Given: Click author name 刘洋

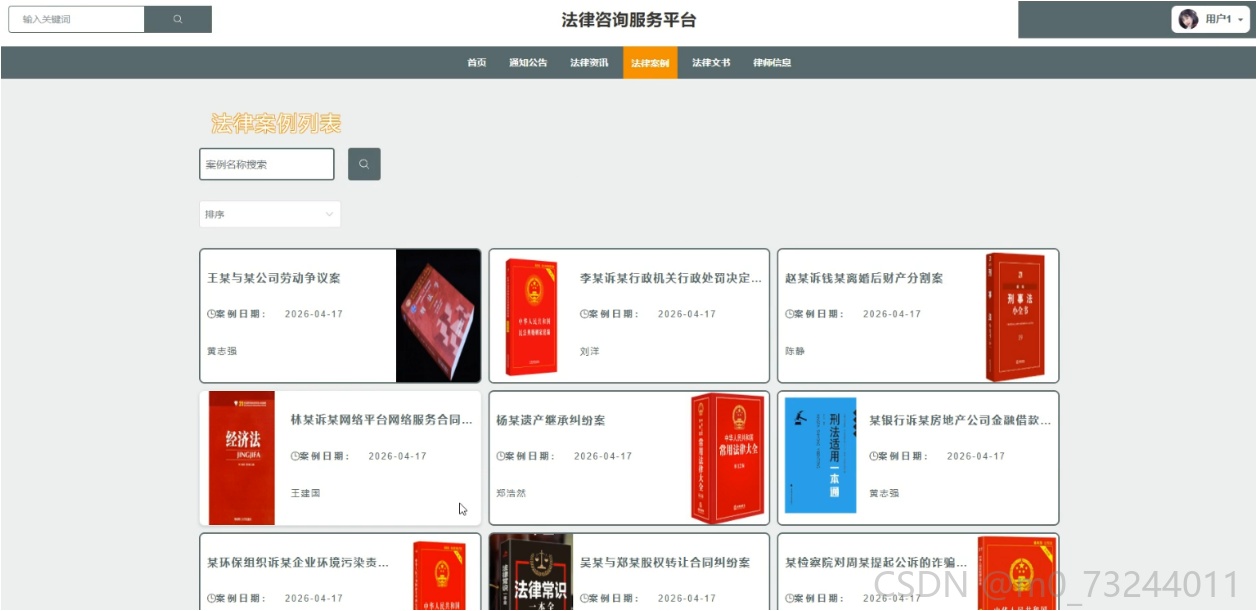Looking at the screenshot, I should tap(590, 351).
